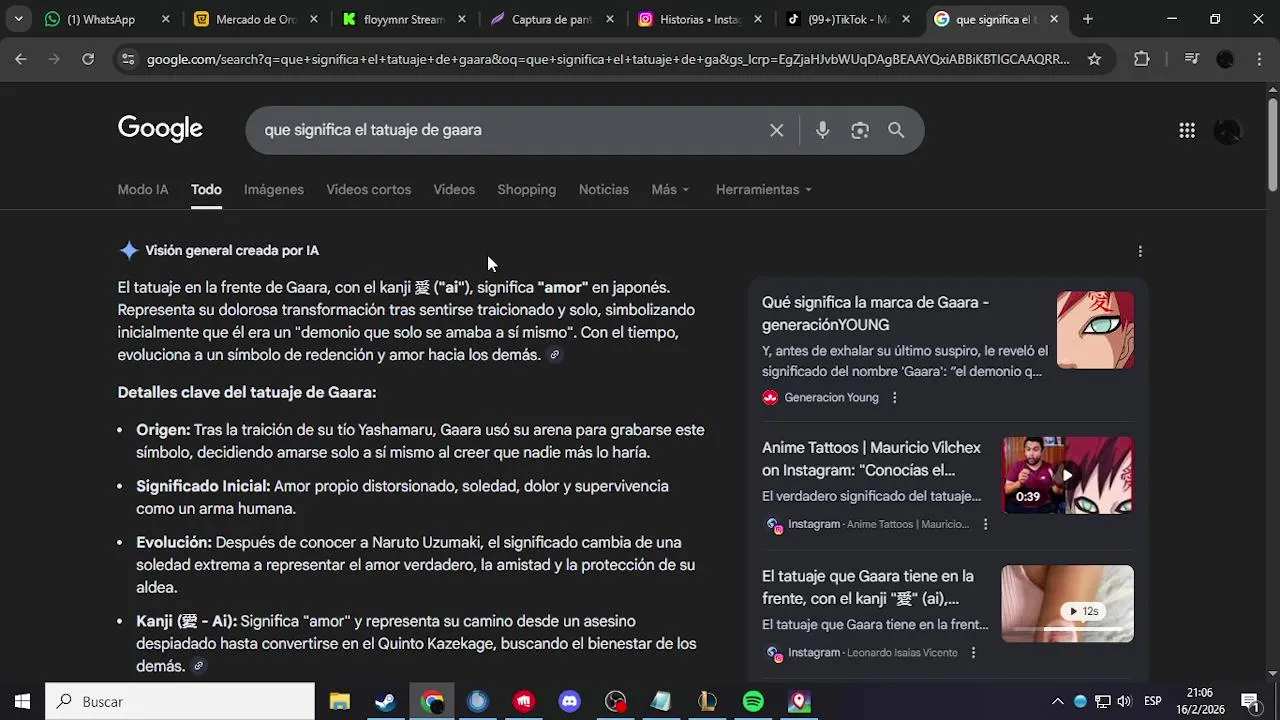Close the TikTok browser tab

906,19
